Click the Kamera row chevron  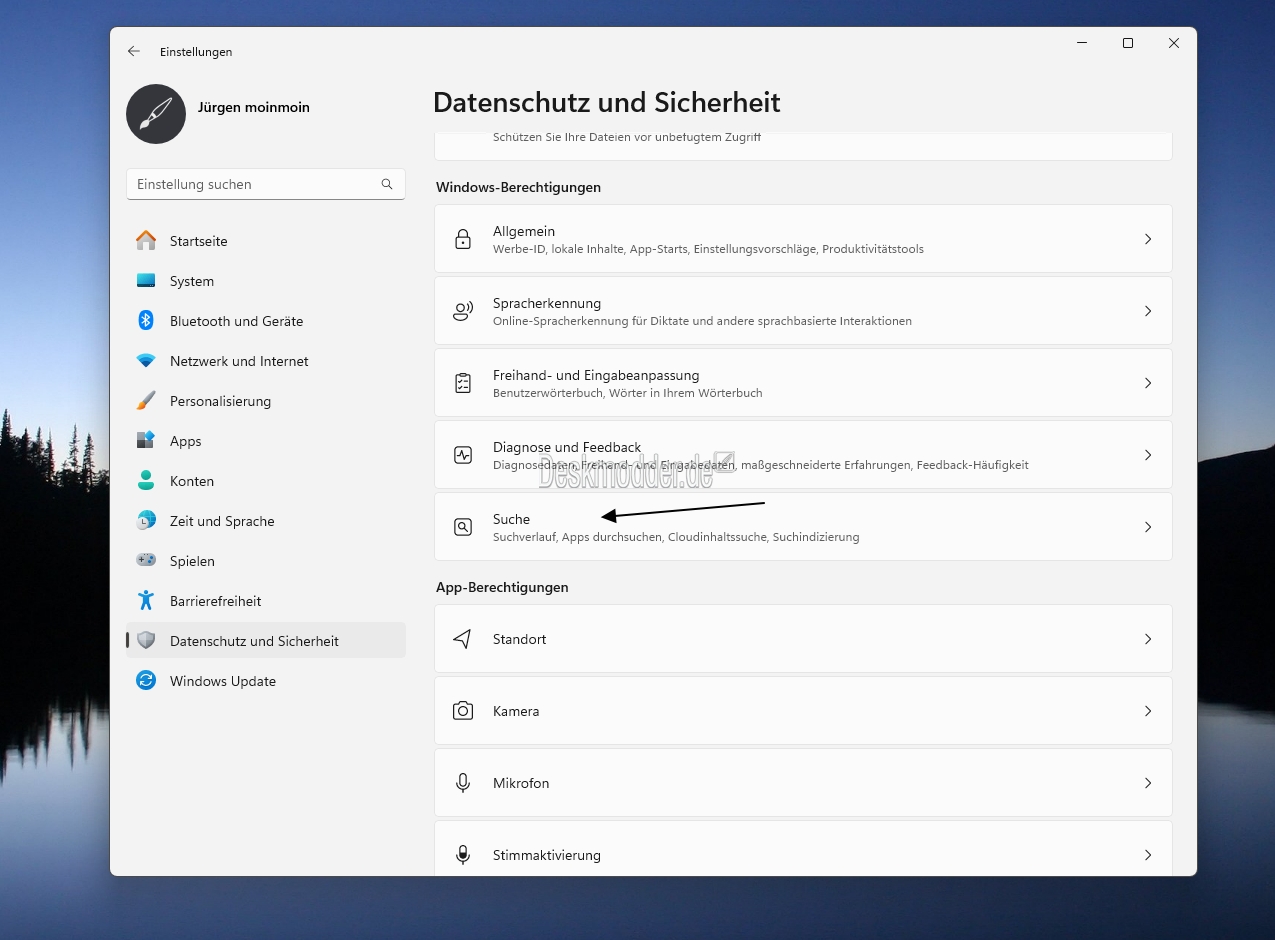click(1148, 711)
